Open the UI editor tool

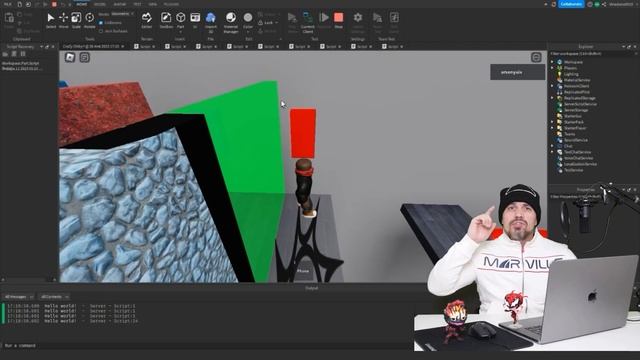(x=195, y=20)
